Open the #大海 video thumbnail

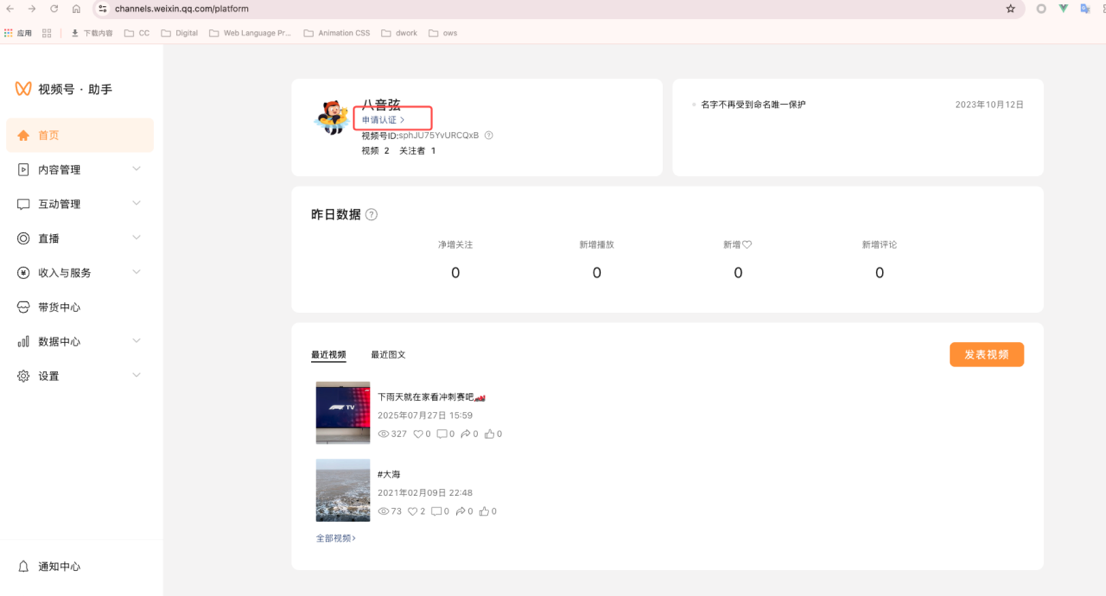[343, 490]
